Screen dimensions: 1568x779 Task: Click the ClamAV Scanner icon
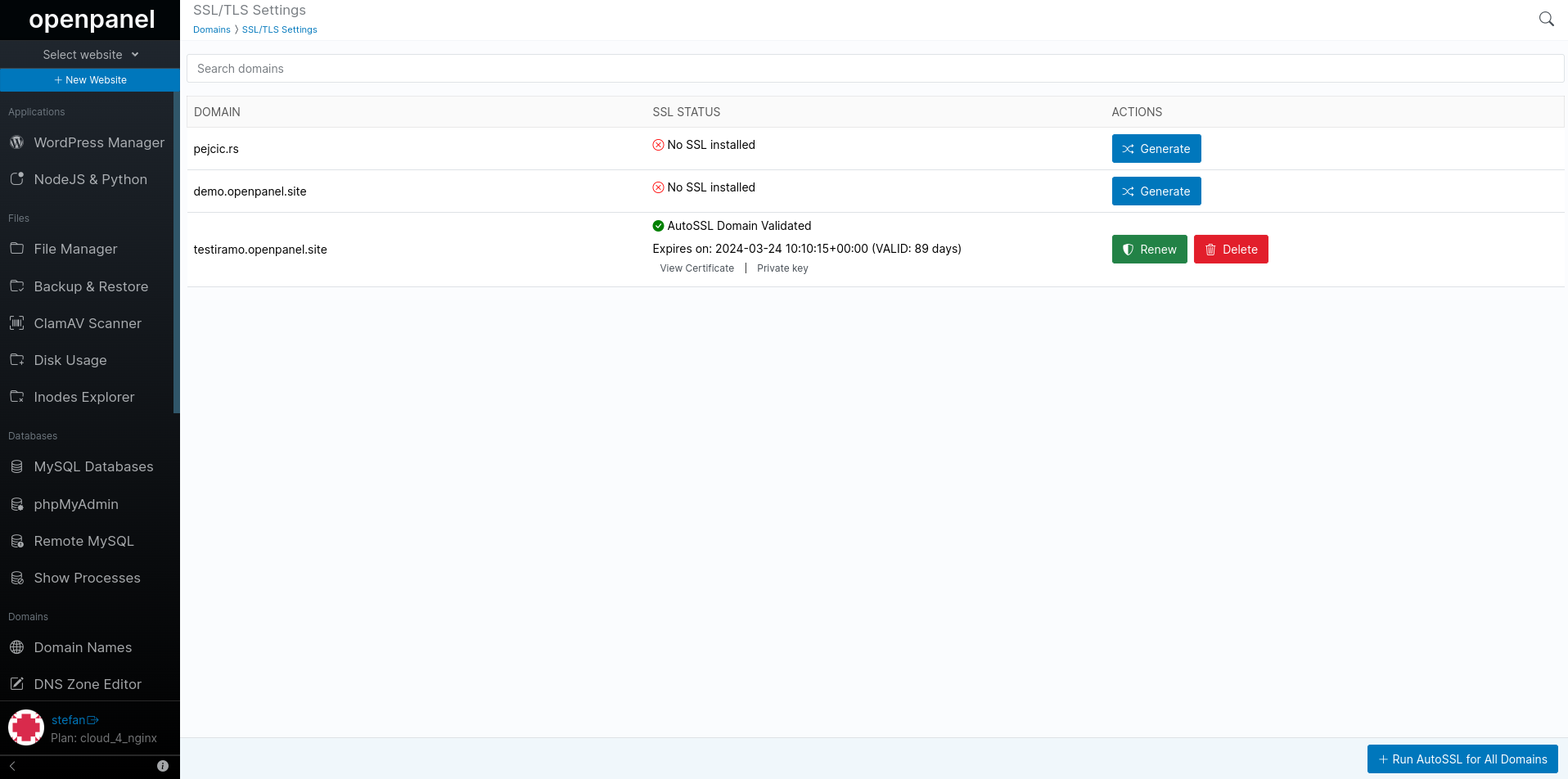tap(16, 323)
